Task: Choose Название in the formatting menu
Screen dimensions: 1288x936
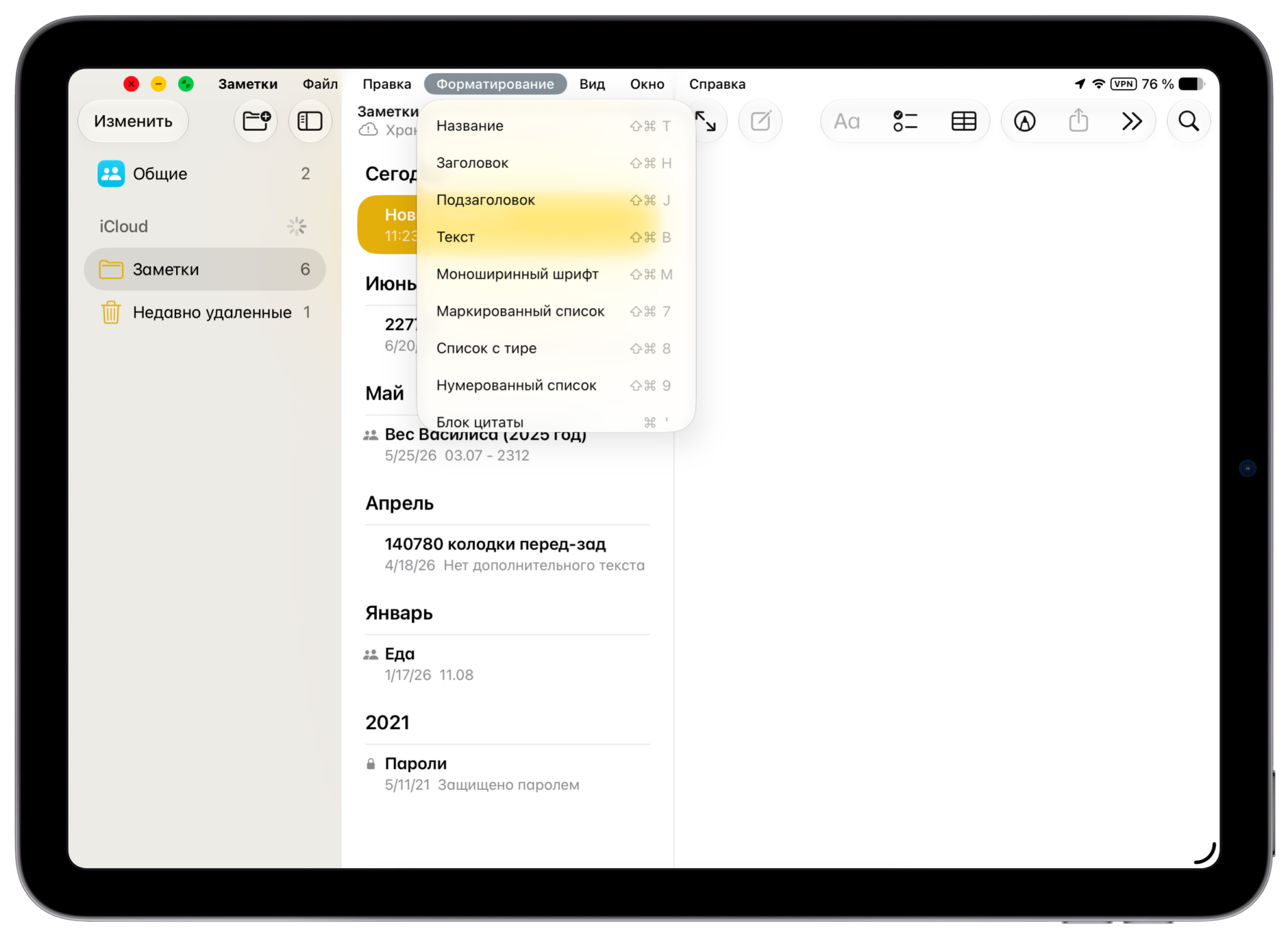Action: 556,126
